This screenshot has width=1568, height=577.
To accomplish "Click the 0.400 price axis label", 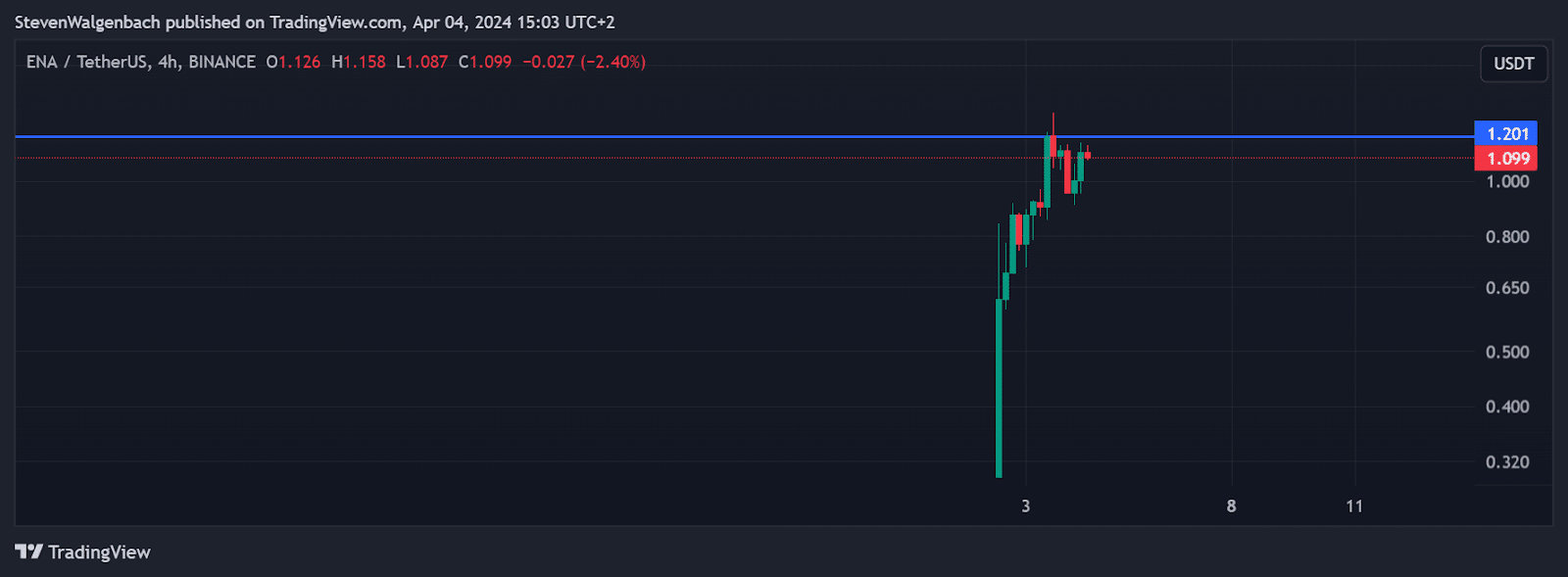I will (x=1507, y=407).
